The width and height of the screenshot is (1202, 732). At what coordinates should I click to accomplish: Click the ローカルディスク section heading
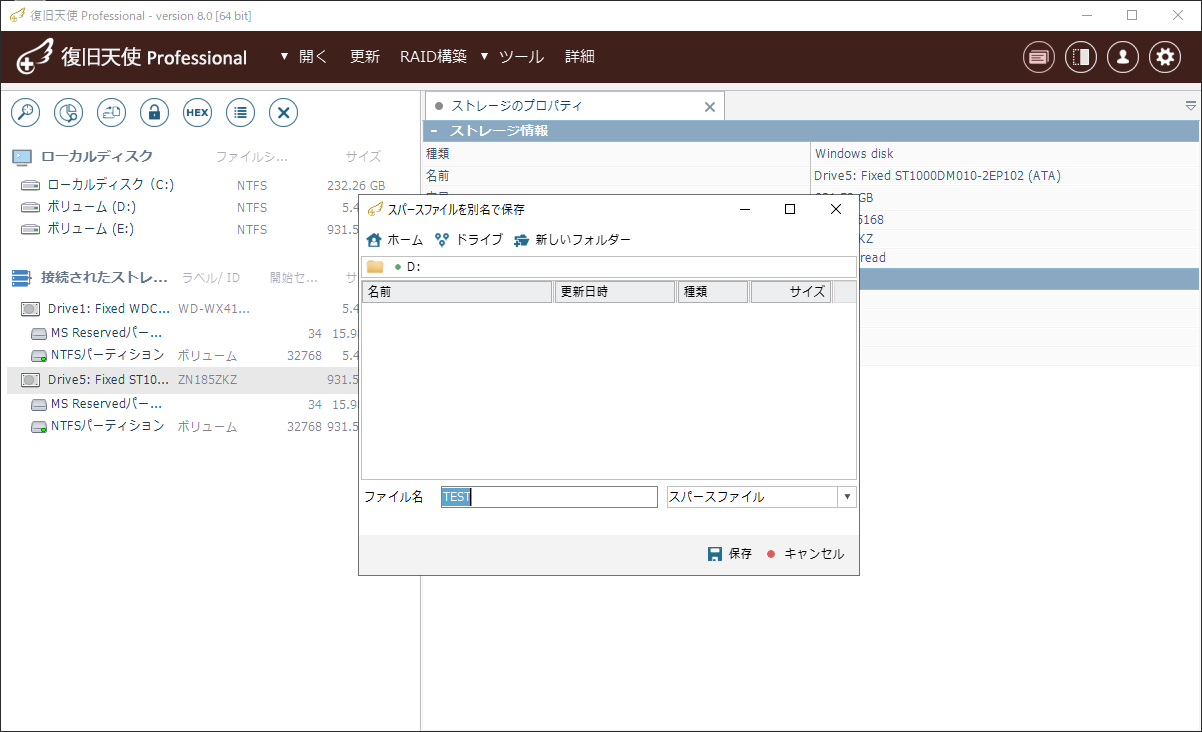[97, 157]
